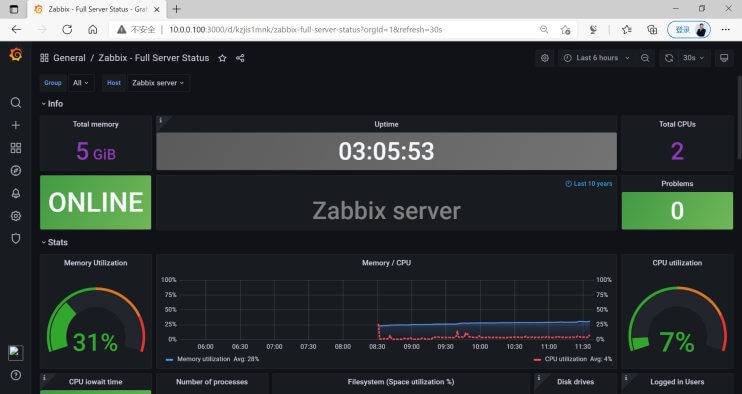The width and height of the screenshot is (742, 394).
Task: Click the address bar URL field
Action: click(305, 30)
